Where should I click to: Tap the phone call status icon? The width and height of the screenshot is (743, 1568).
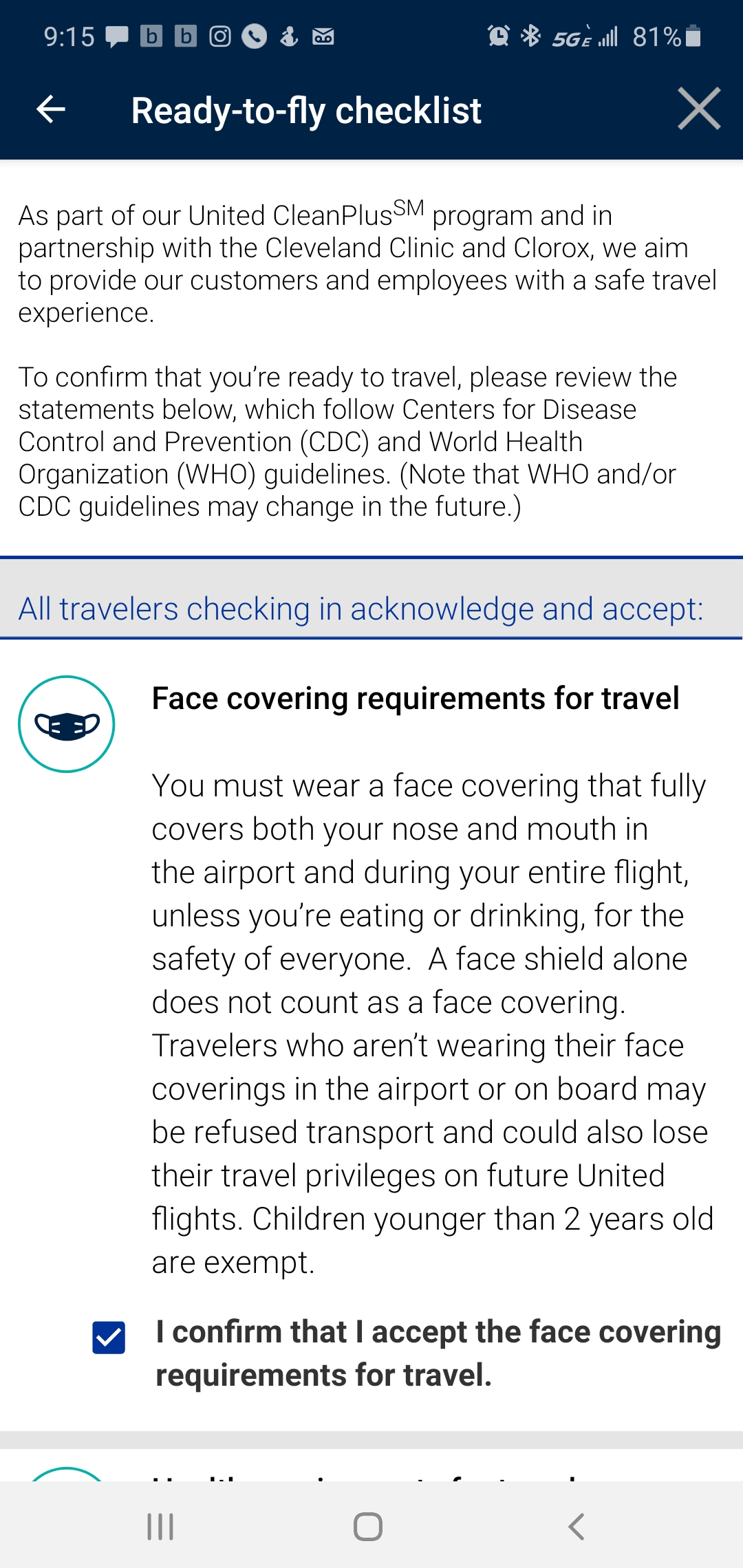coord(254,36)
